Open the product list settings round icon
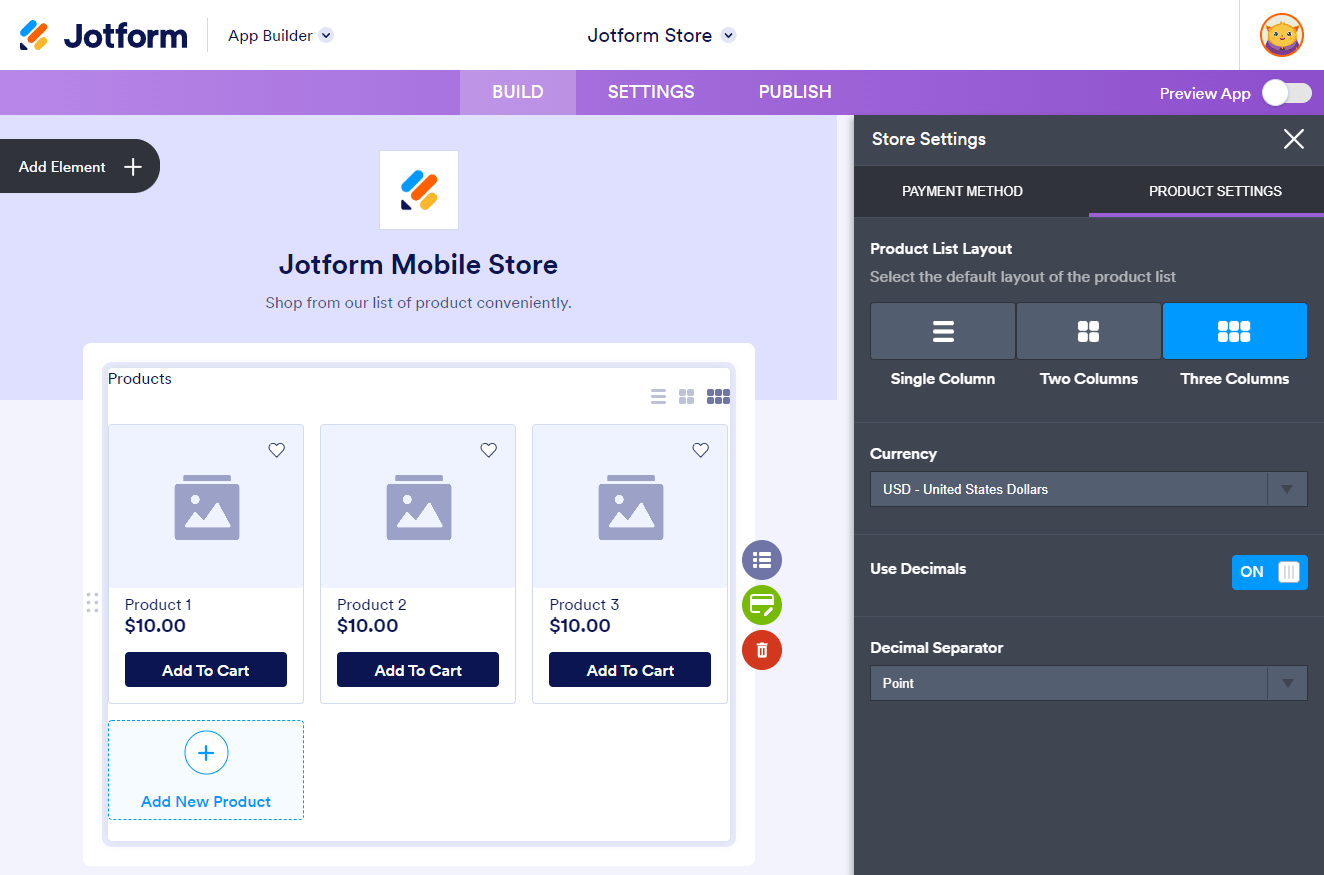The height and width of the screenshot is (875, 1324). tap(762, 560)
